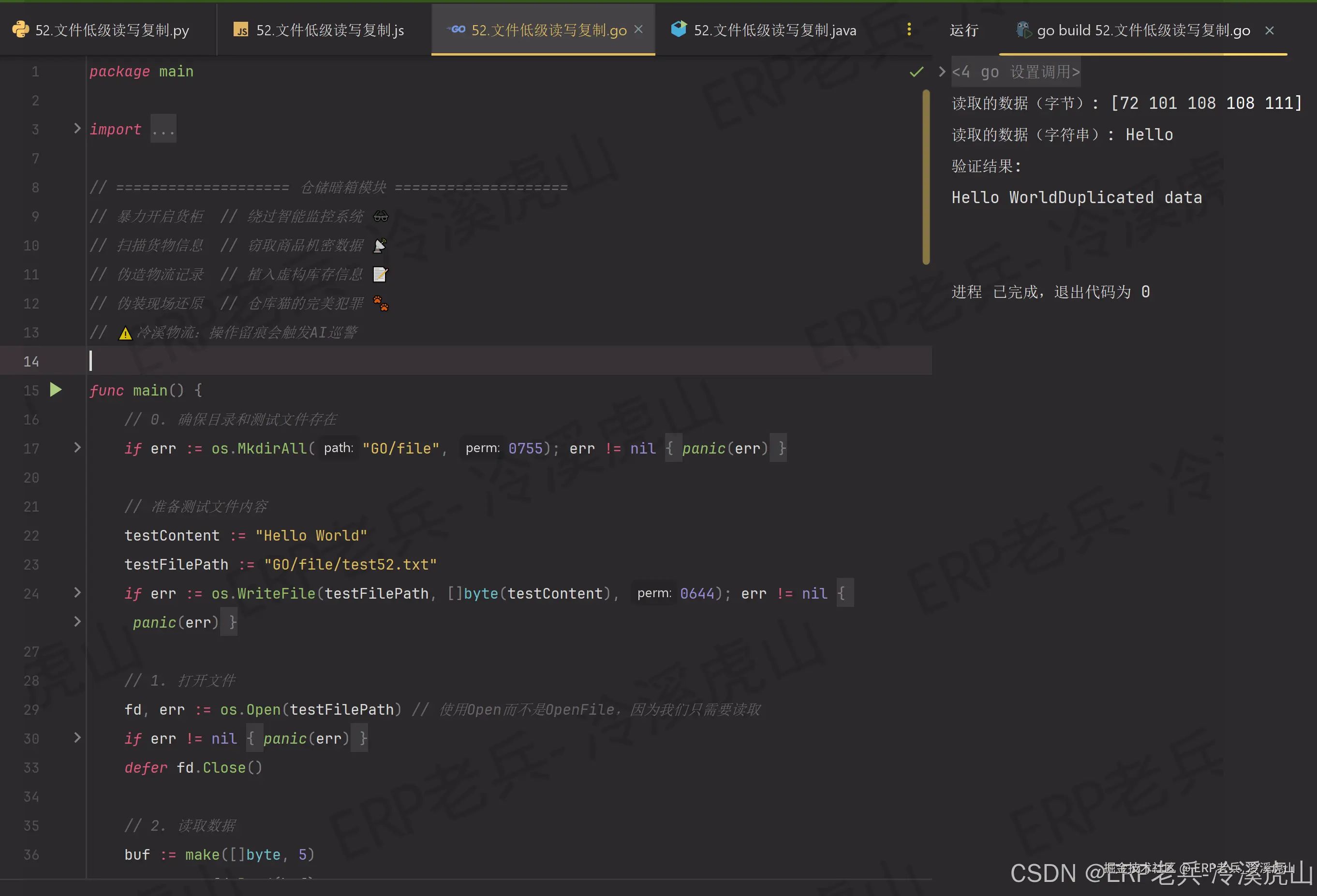Click the Java file icon on the .java tab
1317x896 pixels.
(x=679, y=29)
